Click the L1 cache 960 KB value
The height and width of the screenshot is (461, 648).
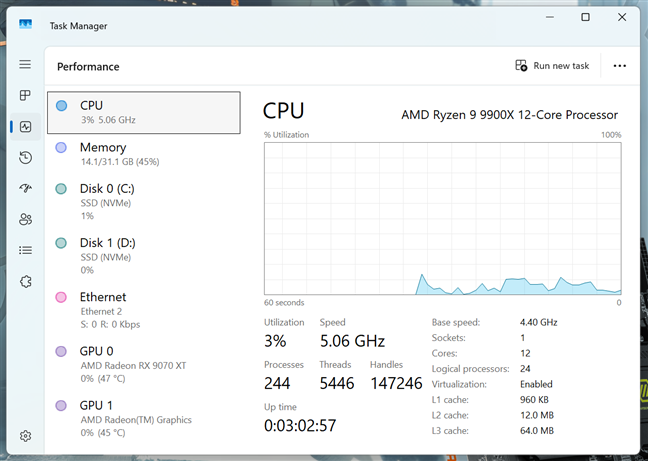(534, 400)
